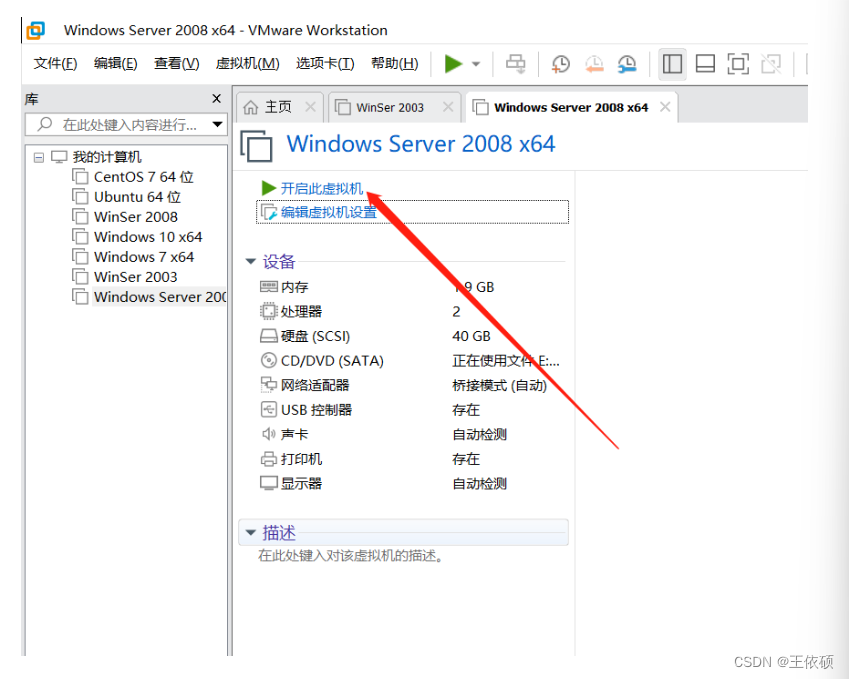849x679 pixels.
Task: Click the Unity mode toolbar icon
Action: tap(771, 64)
